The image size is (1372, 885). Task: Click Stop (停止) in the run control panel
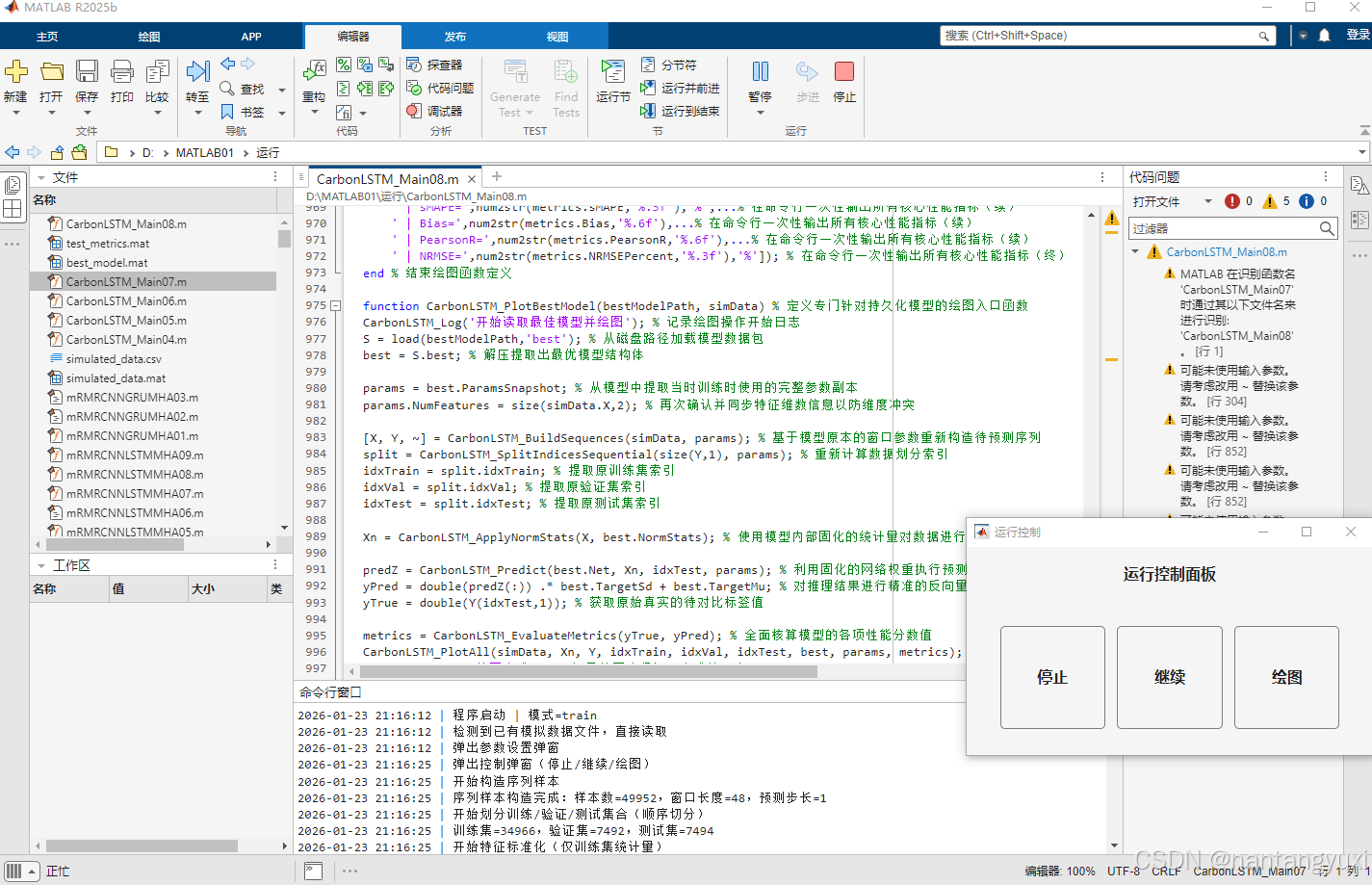tap(1052, 677)
